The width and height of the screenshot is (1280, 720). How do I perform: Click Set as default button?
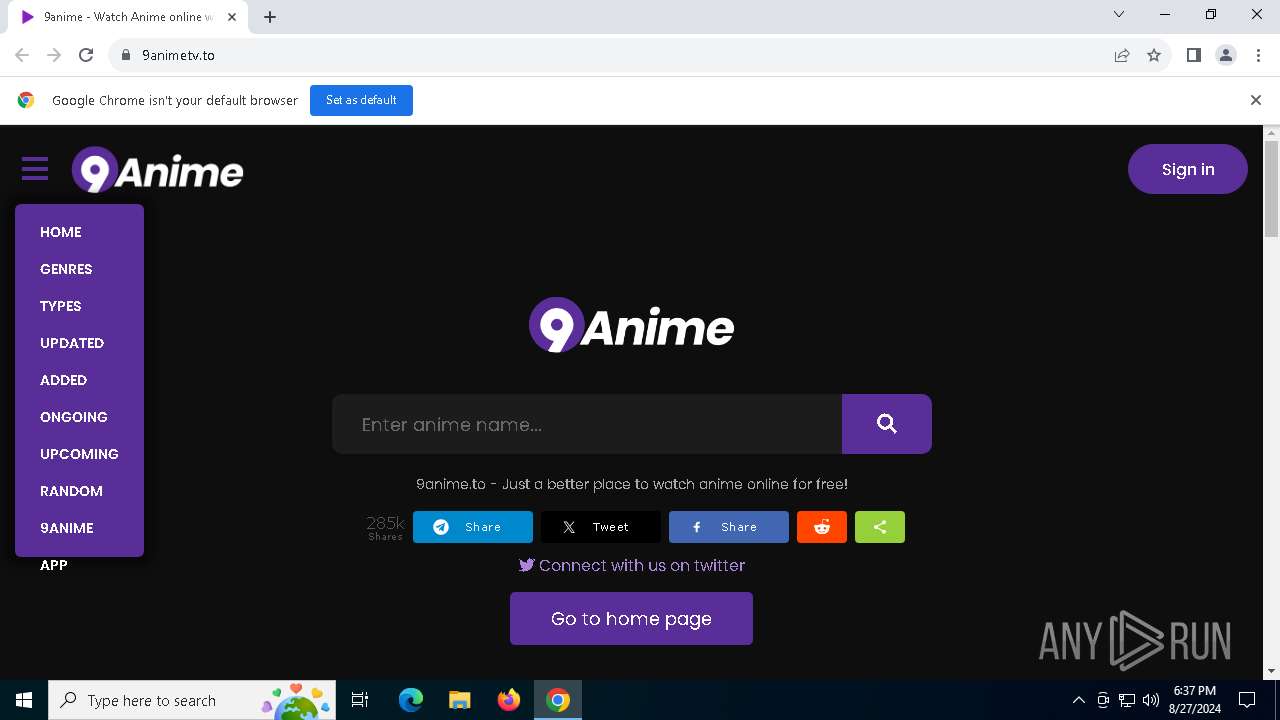pos(361,100)
